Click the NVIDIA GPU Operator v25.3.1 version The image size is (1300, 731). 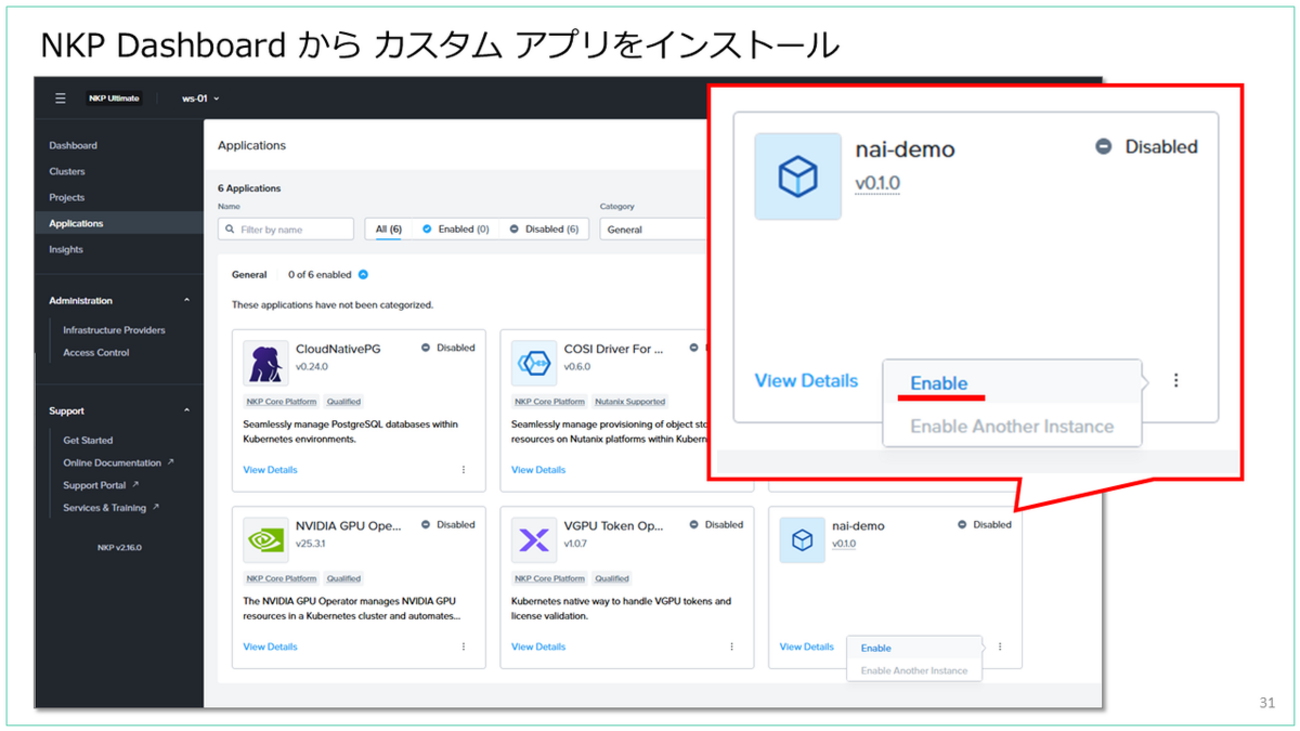coord(312,545)
